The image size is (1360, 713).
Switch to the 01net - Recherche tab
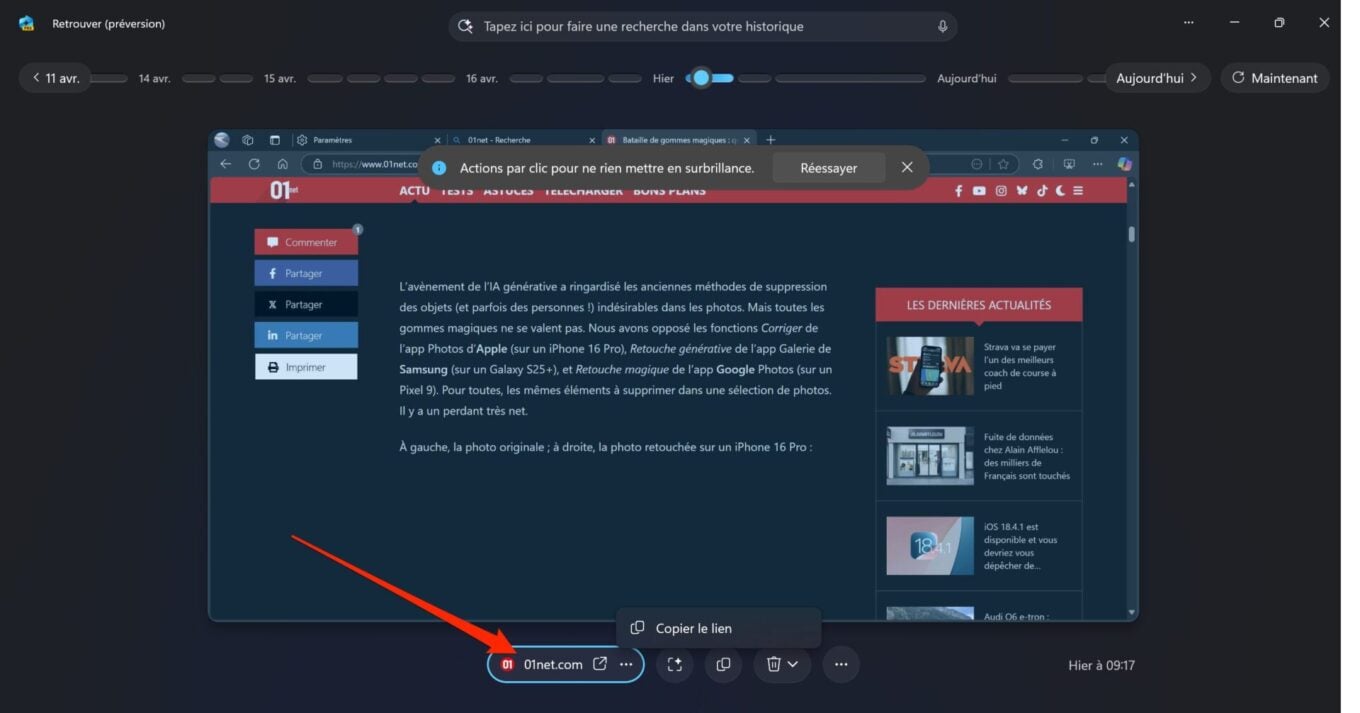(x=522, y=140)
